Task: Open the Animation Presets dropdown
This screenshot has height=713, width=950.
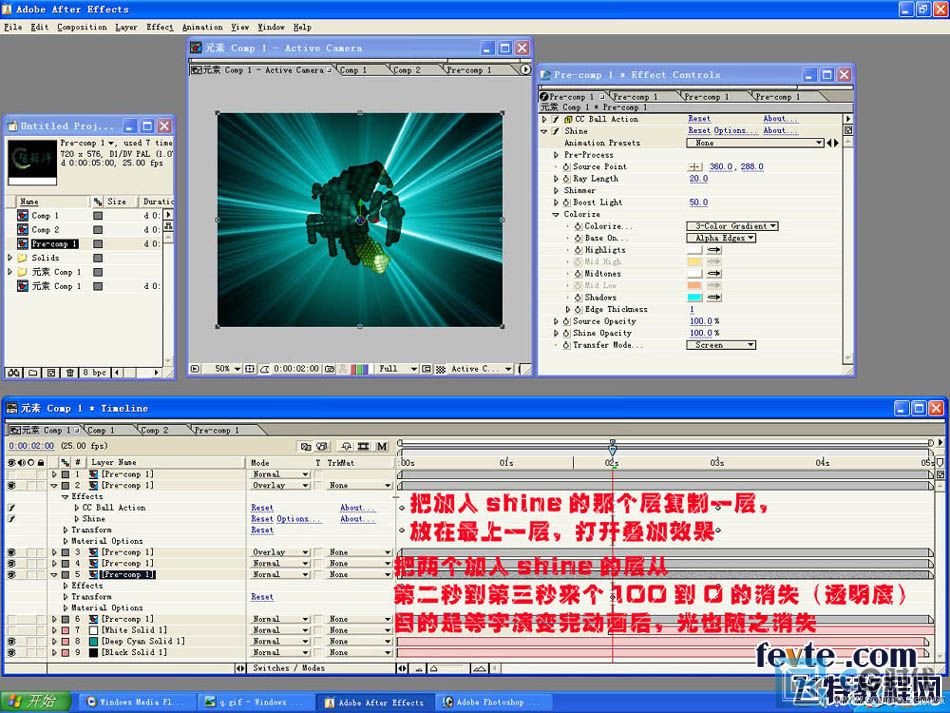Action: pos(755,143)
